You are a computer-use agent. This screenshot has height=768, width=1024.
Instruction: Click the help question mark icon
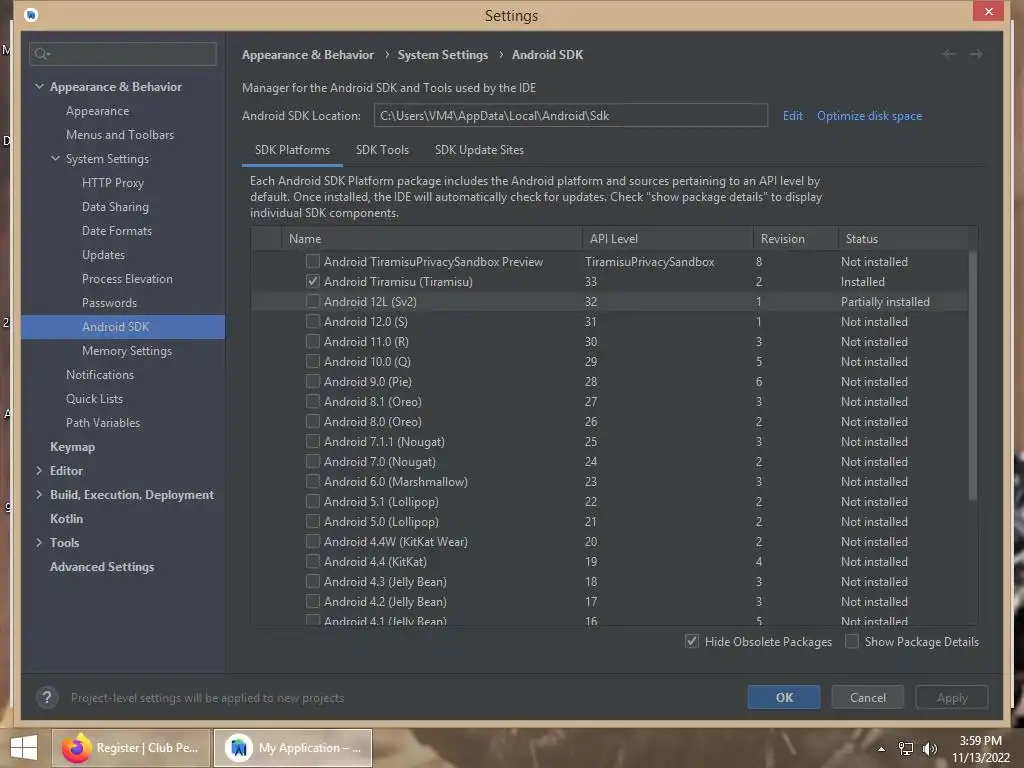[x=47, y=697]
